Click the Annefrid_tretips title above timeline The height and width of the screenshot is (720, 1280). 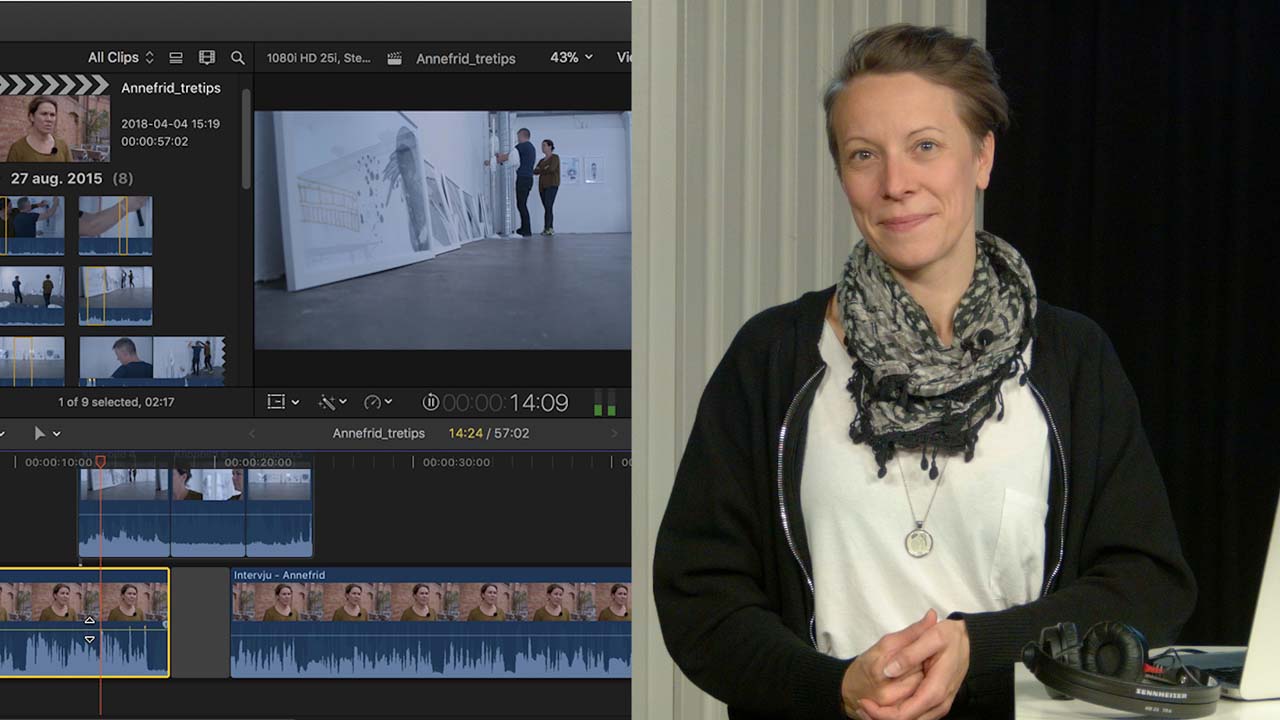[x=378, y=433]
